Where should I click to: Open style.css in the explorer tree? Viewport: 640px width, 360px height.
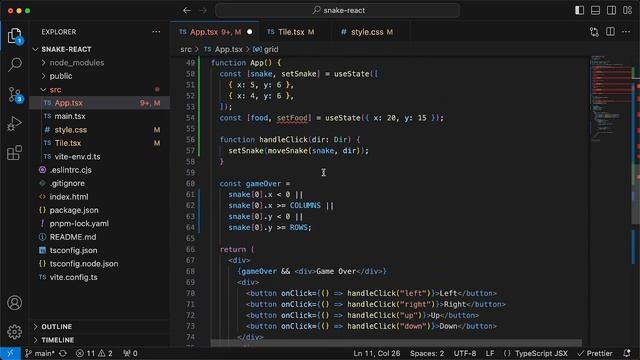coord(100,130)
